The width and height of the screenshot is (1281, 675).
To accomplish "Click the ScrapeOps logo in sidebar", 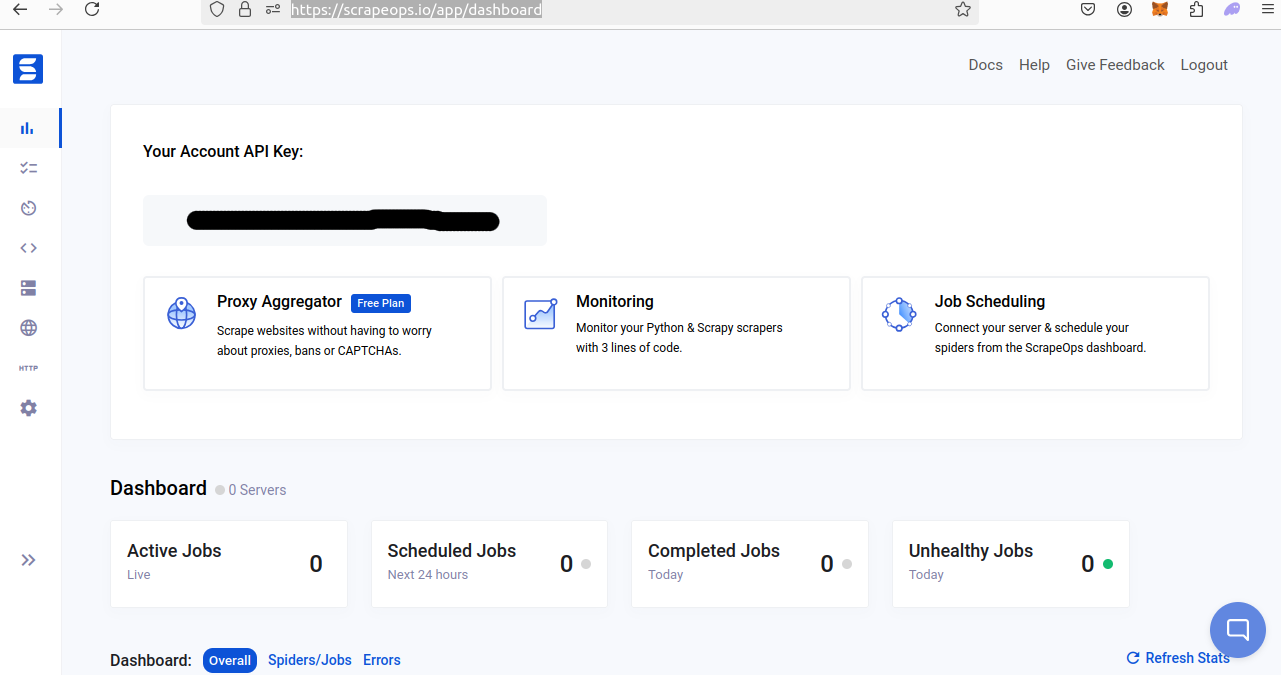I will (x=28, y=69).
